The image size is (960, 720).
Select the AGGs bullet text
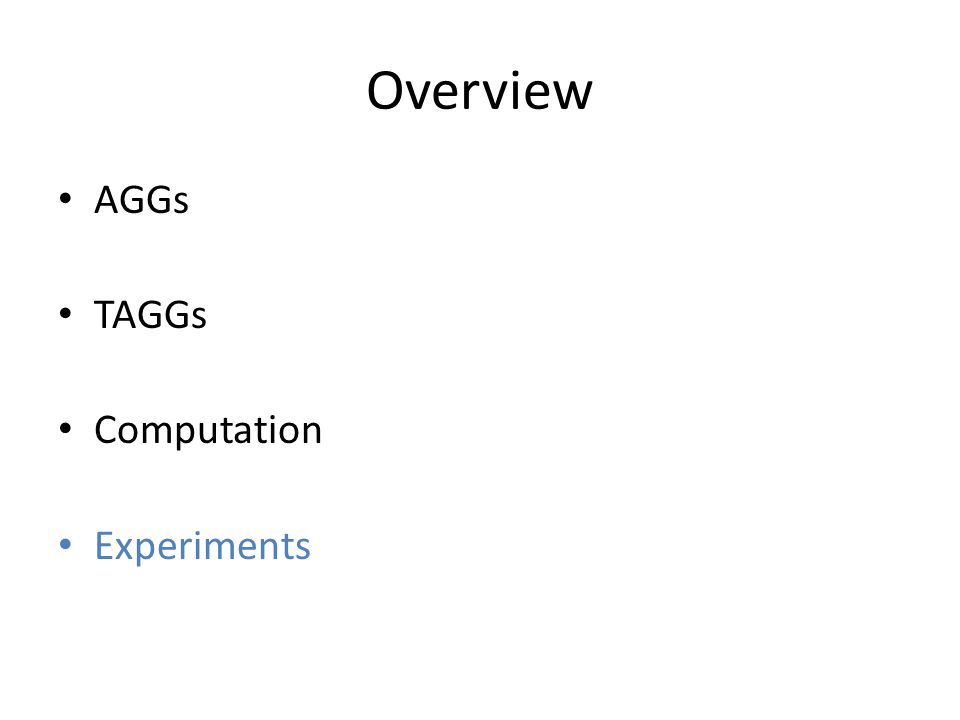(141, 200)
